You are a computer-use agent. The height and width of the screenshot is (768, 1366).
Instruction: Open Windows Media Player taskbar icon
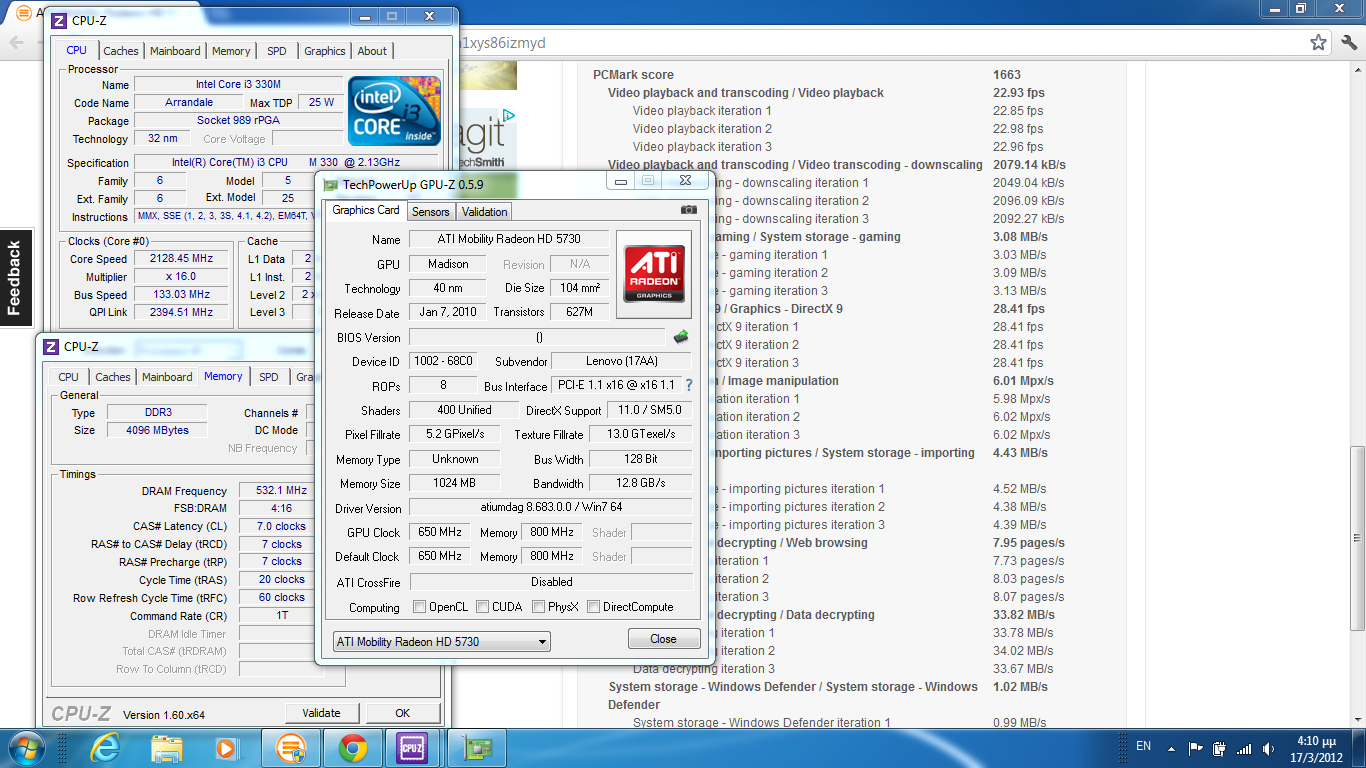pos(227,748)
